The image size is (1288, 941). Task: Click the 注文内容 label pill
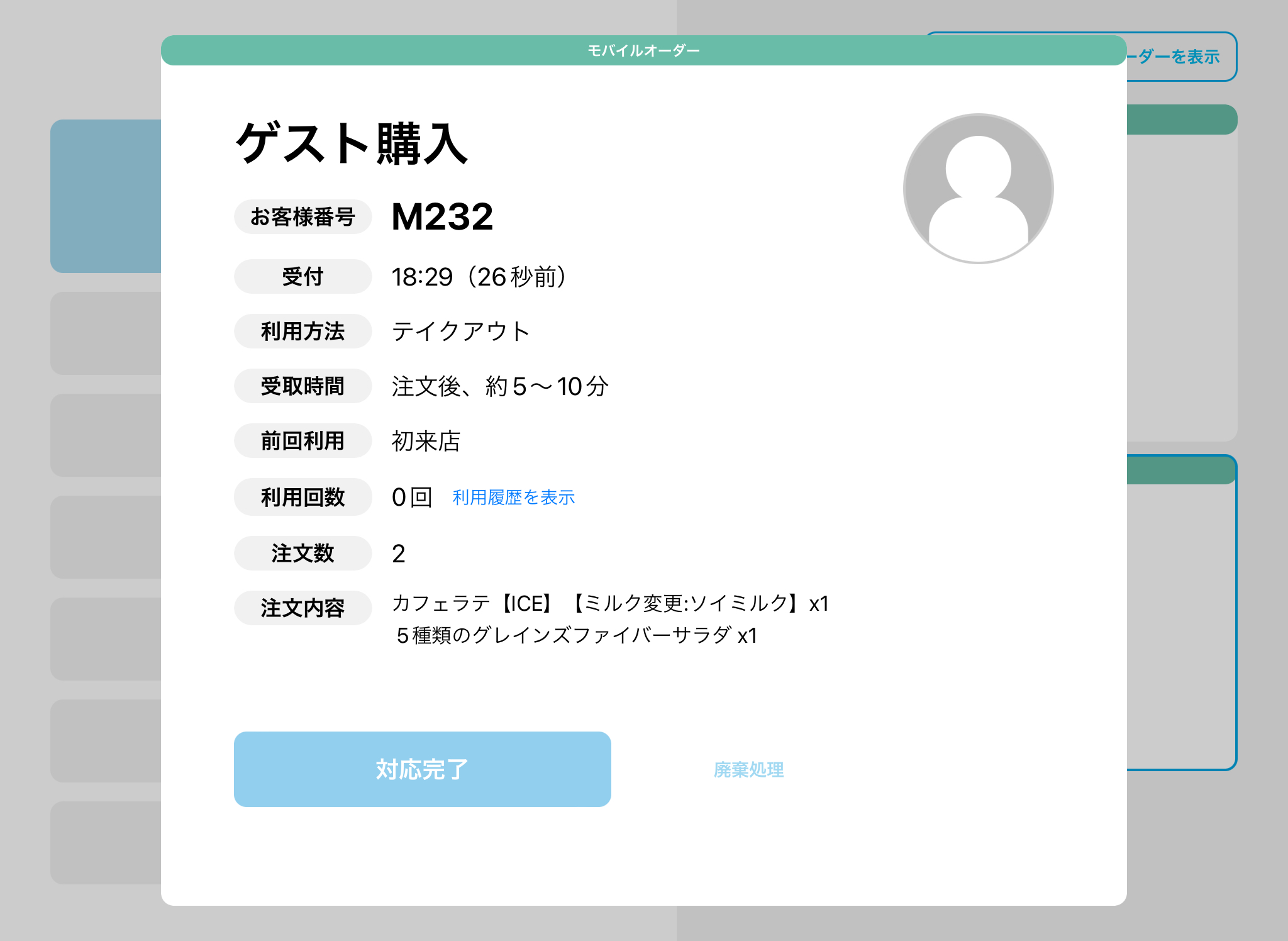click(x=303, y=608)
